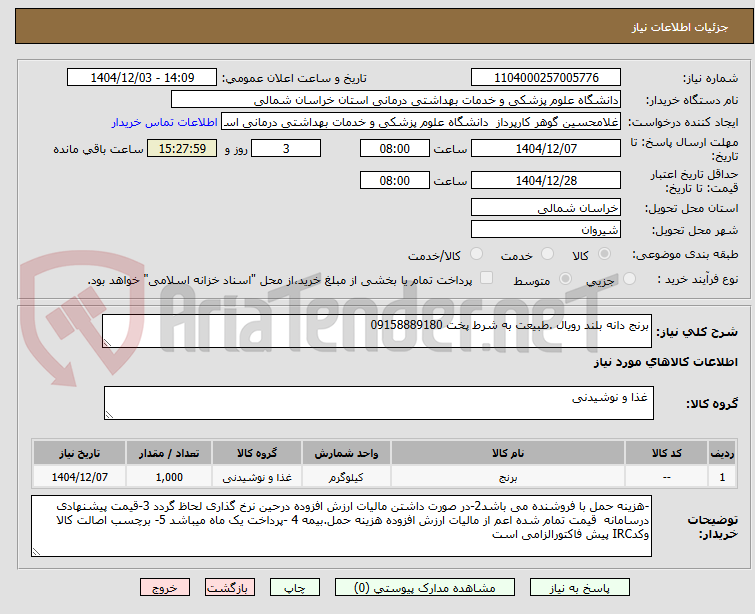The height and width of the screenshot is (614, 755).
Task: Click the برنج item name cell
Action: [508, 477]
